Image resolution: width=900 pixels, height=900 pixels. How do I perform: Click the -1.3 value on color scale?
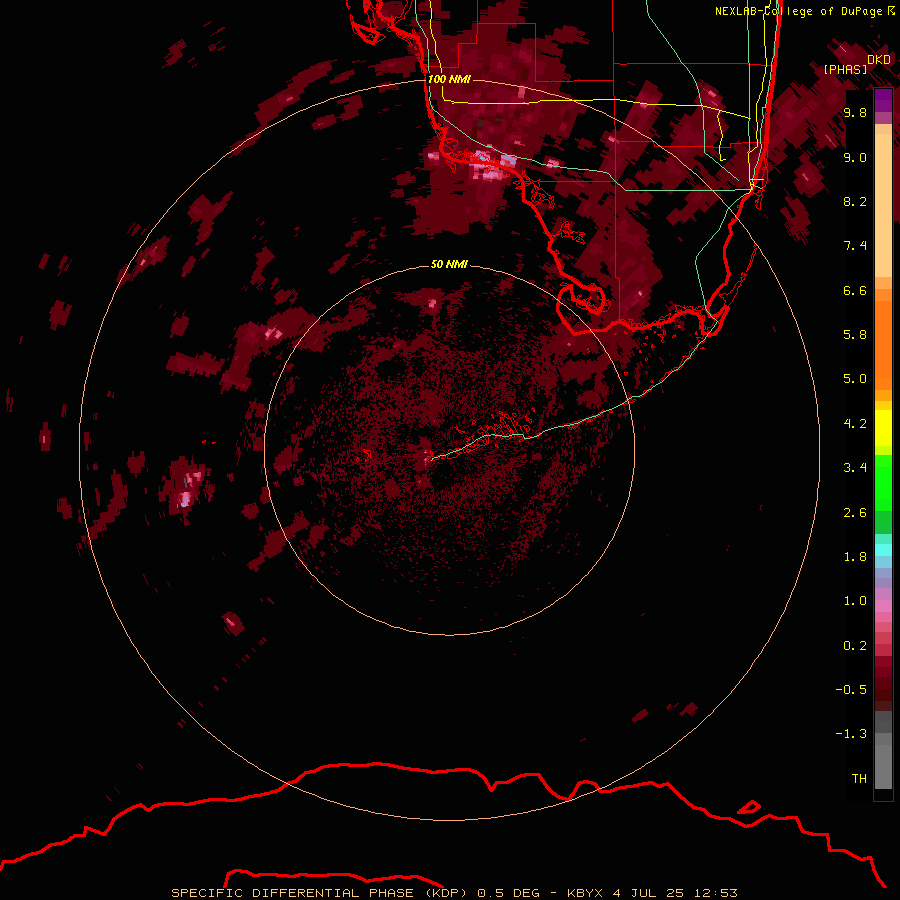851,734
